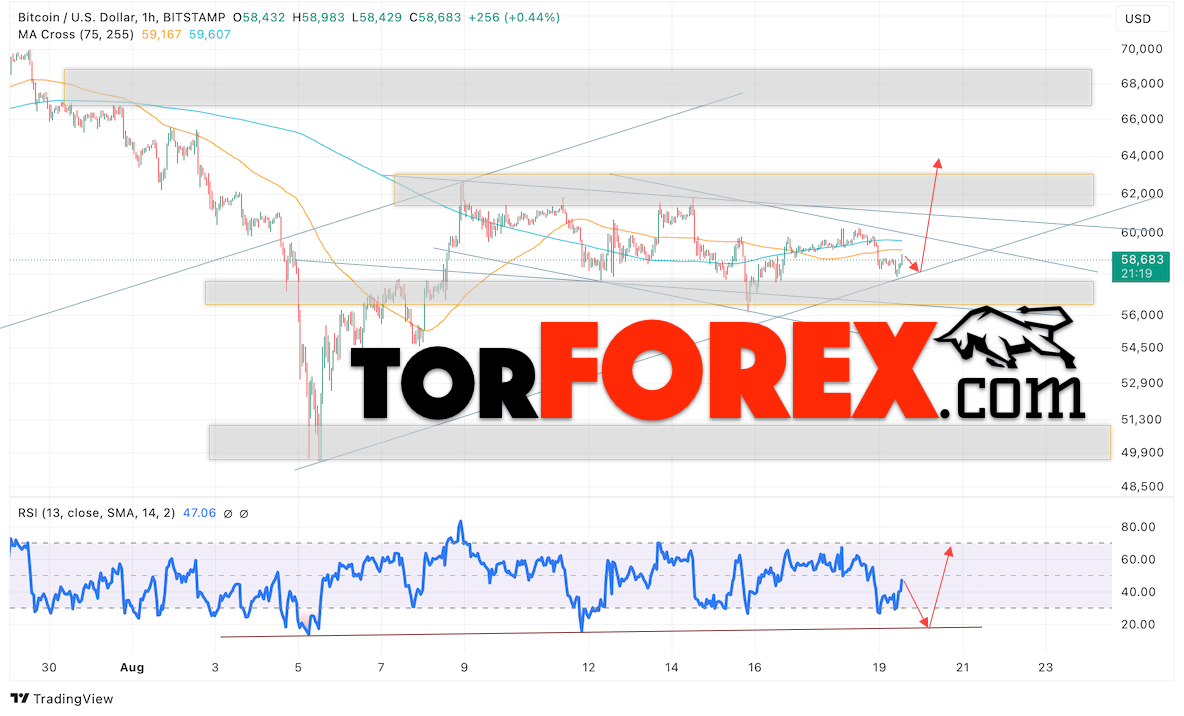Screen dimensions: 1184x716
Task: Click the open value O58,432
Action: pos(260,17)
